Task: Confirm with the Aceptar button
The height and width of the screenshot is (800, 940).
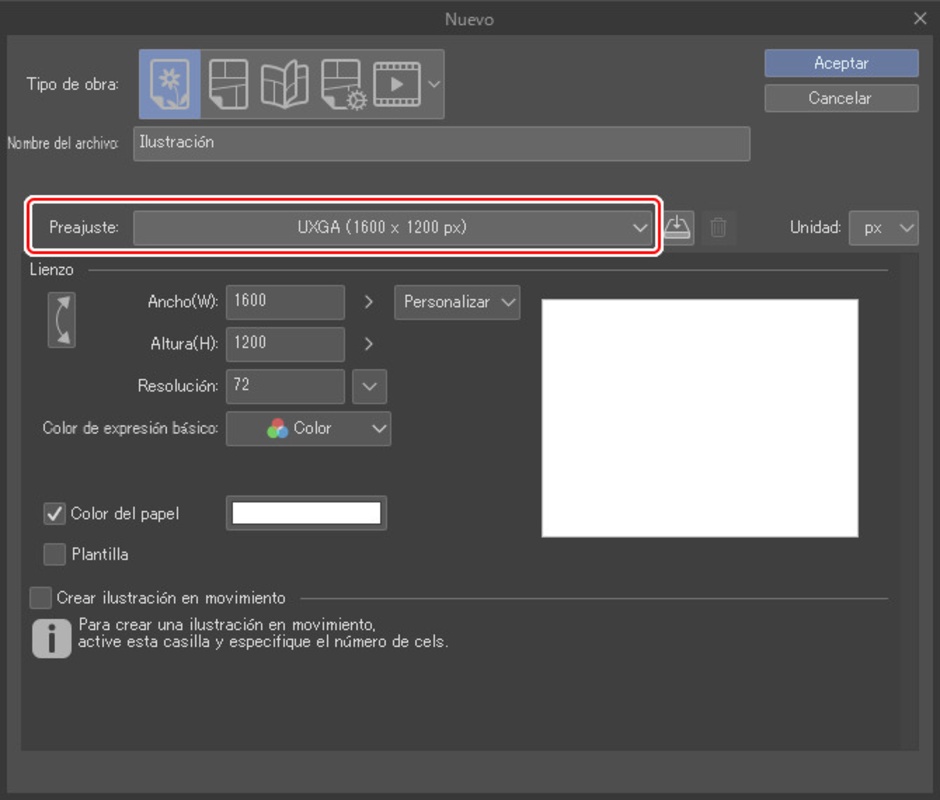Action: (841, 63)
